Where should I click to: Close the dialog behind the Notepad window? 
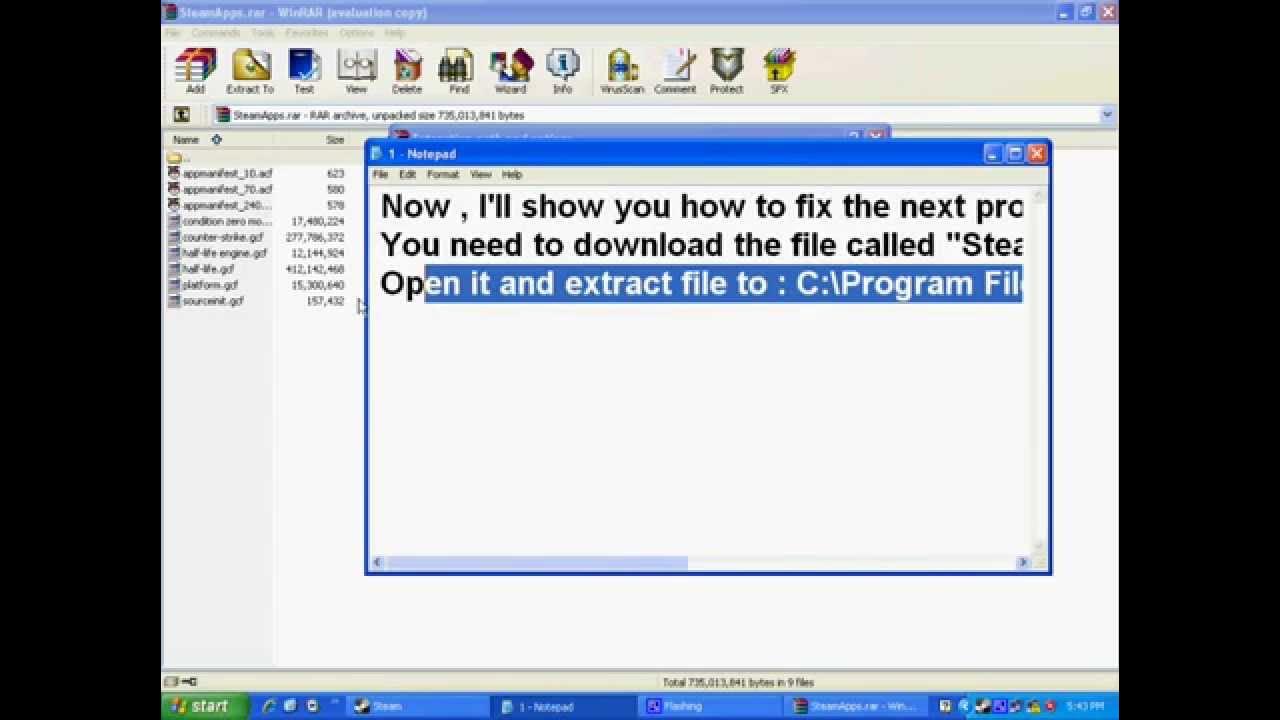pos(876,135)
